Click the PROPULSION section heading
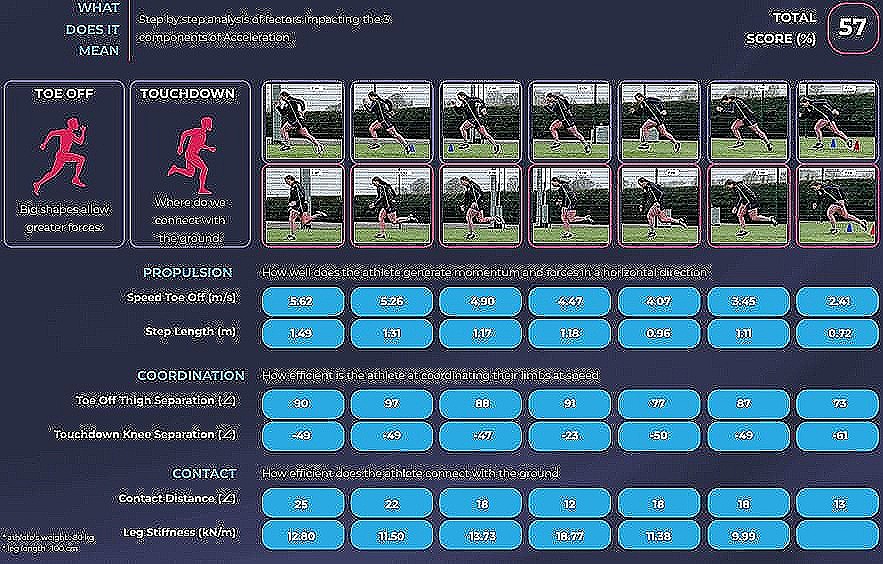The height and width of the screenshot is (564, 883). 188,272
